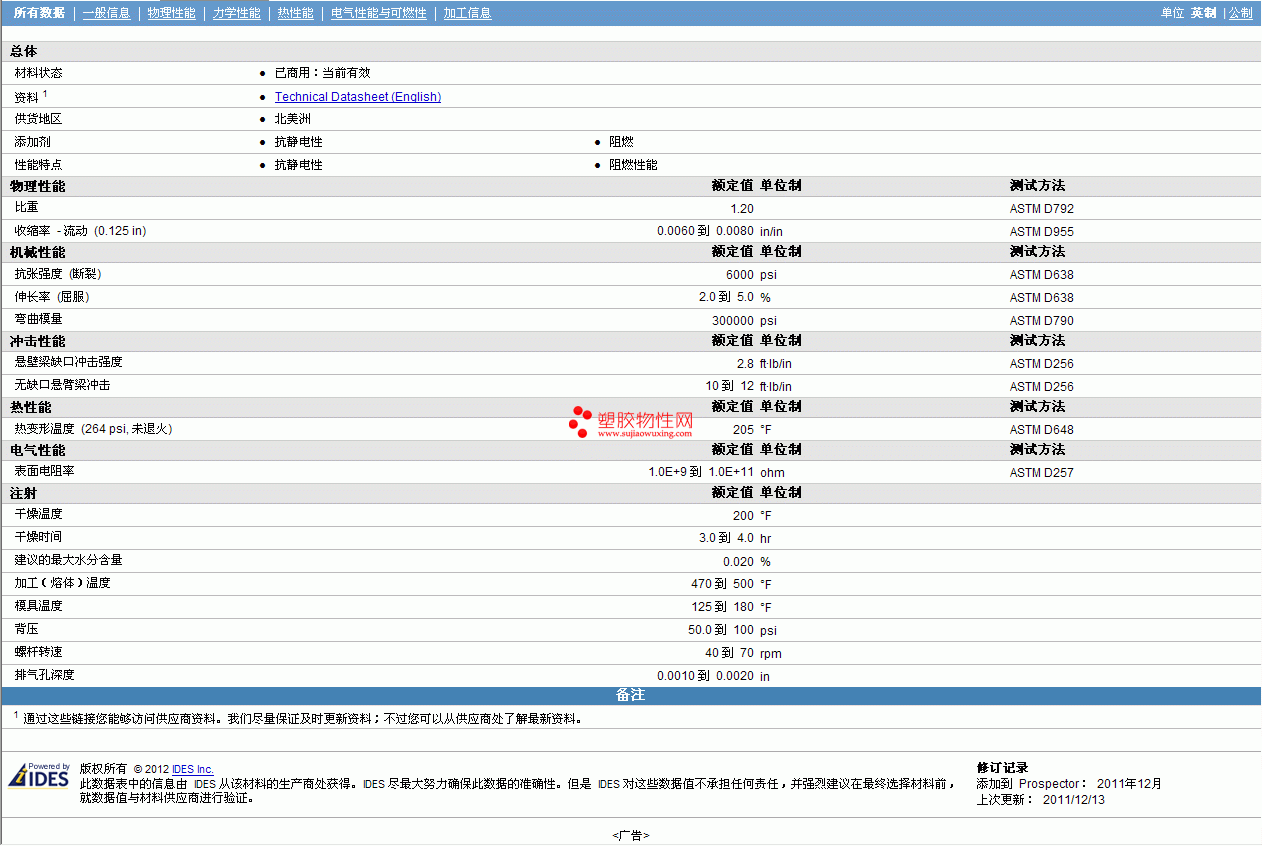The height and width of the screenshot is (846, 1262).
Task: Click 阻燃 additive entry
Action: click(621, 142)
